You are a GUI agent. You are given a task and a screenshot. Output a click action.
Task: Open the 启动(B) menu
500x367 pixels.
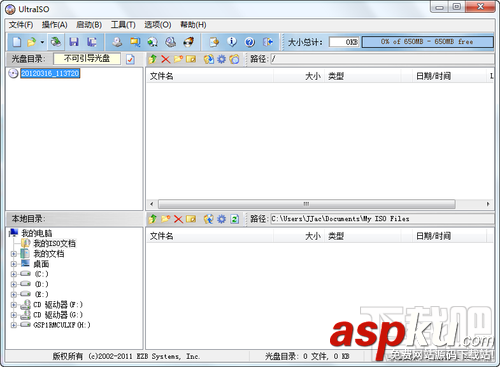(89, 25)
